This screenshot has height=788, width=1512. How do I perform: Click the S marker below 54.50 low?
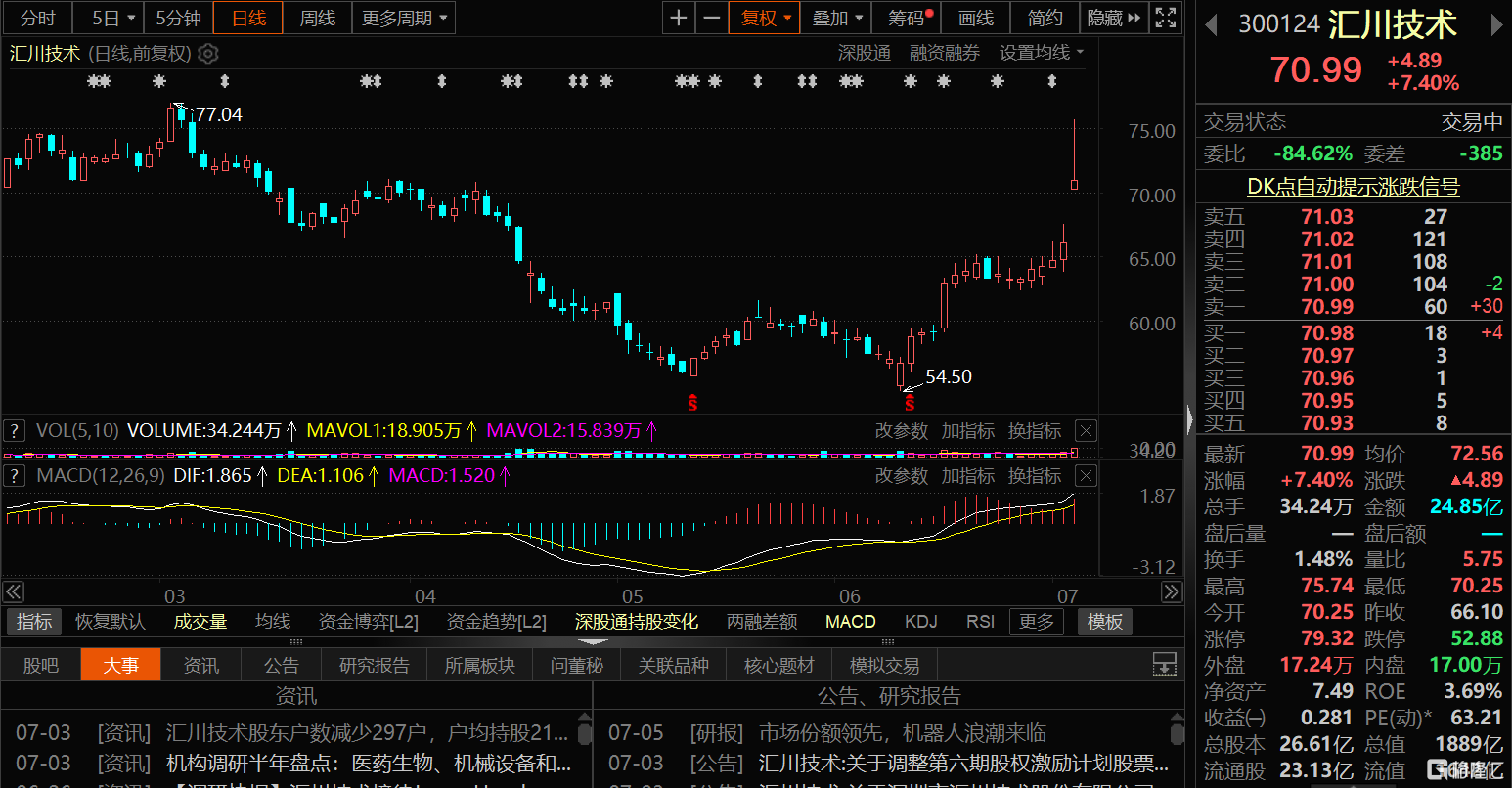pyautogui.click(x=909, y=401)
